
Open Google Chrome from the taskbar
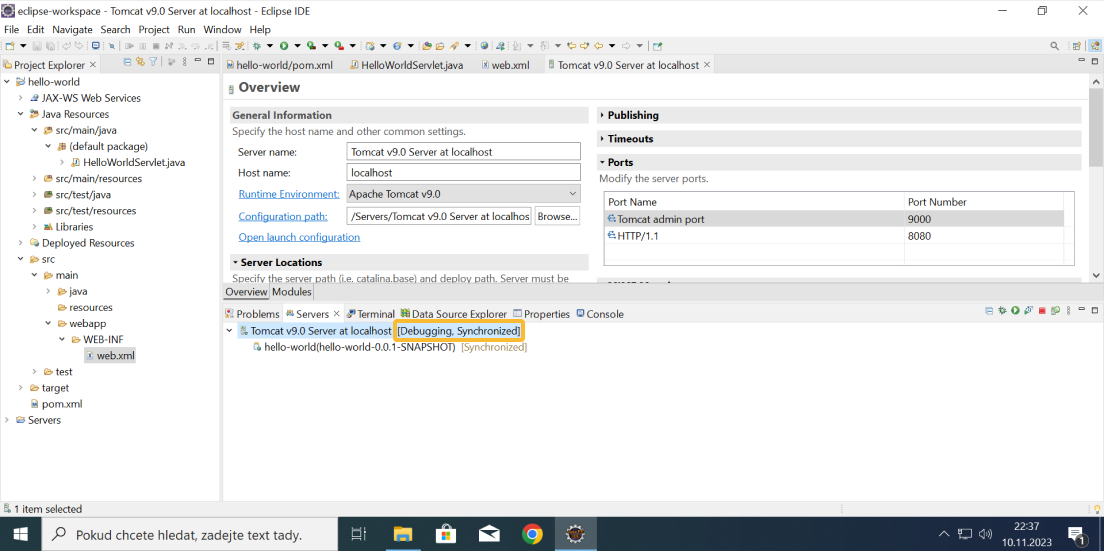click(x=532, y=535)
